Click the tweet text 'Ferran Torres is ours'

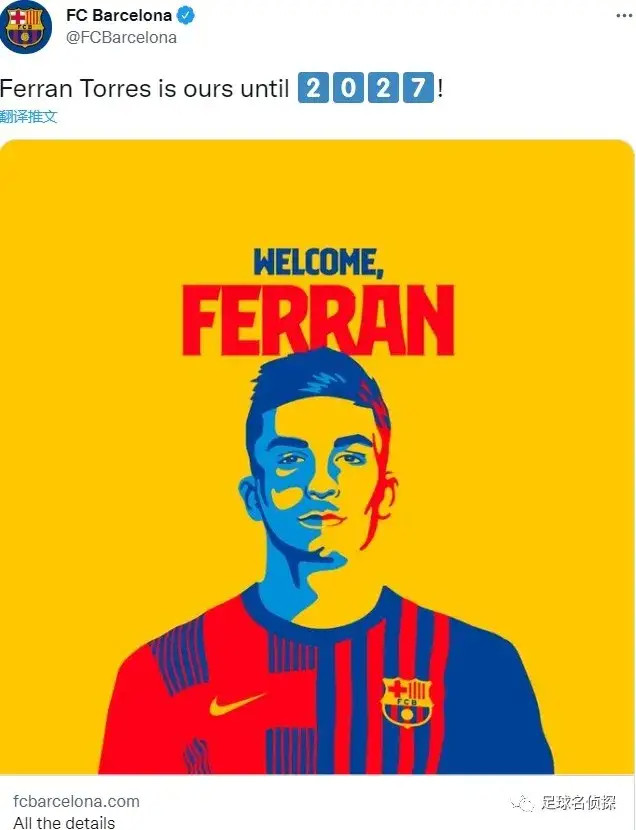(116, 88)
